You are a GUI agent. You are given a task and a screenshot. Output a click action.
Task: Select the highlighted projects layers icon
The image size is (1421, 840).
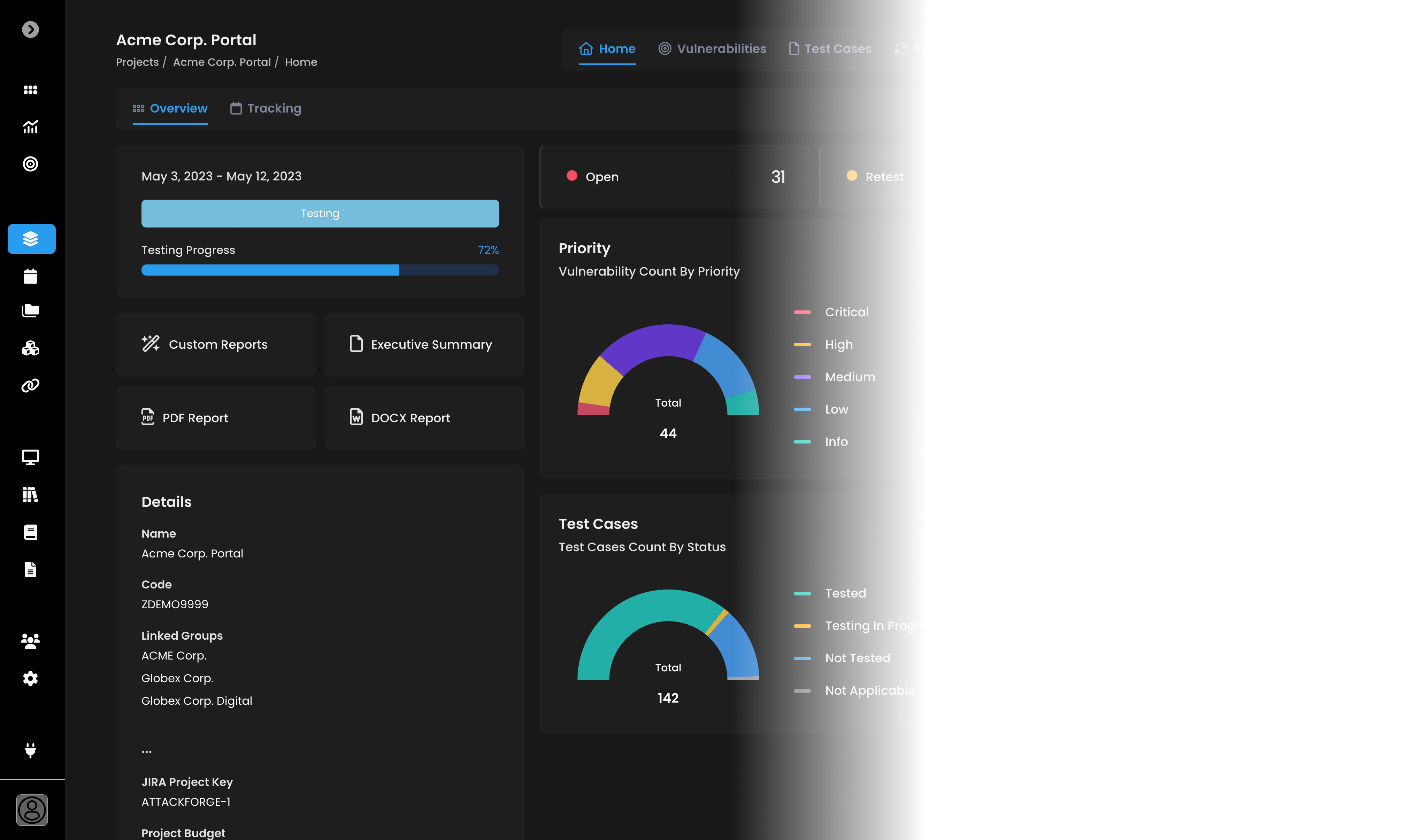31,239
